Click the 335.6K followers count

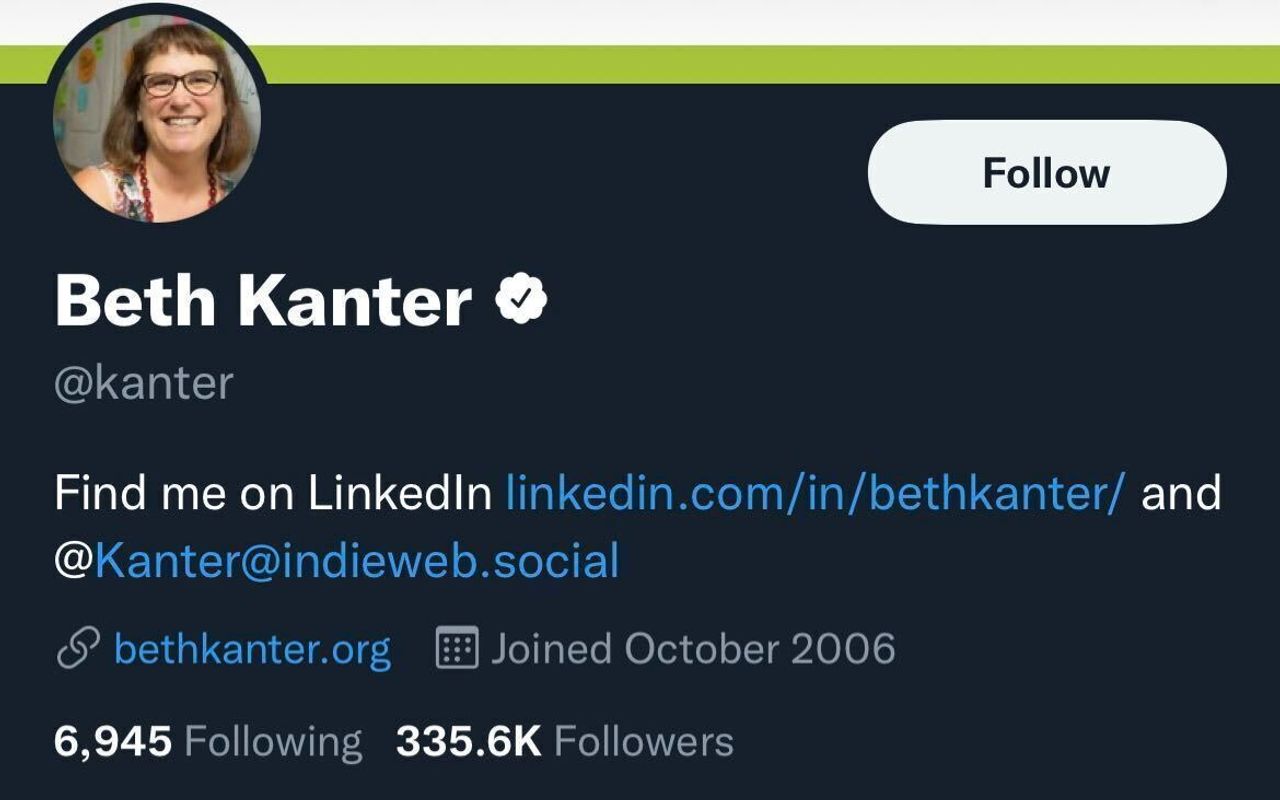pyautogui.click(x=468, y=742)
